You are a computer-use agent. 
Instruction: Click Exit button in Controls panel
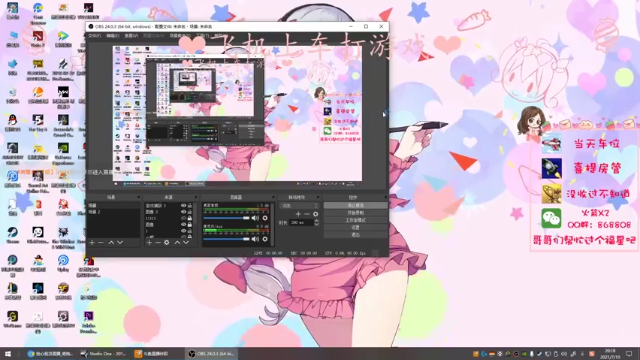[356, 235]
